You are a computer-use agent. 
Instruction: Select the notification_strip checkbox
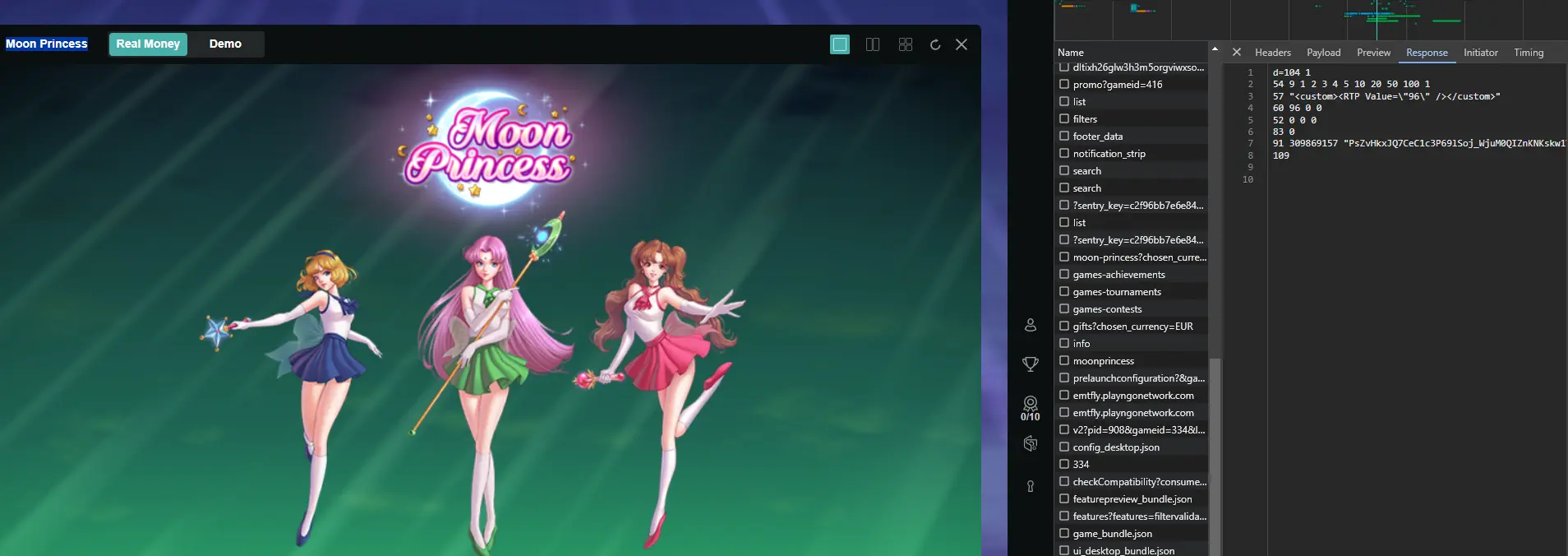[x=1064, y=153]
